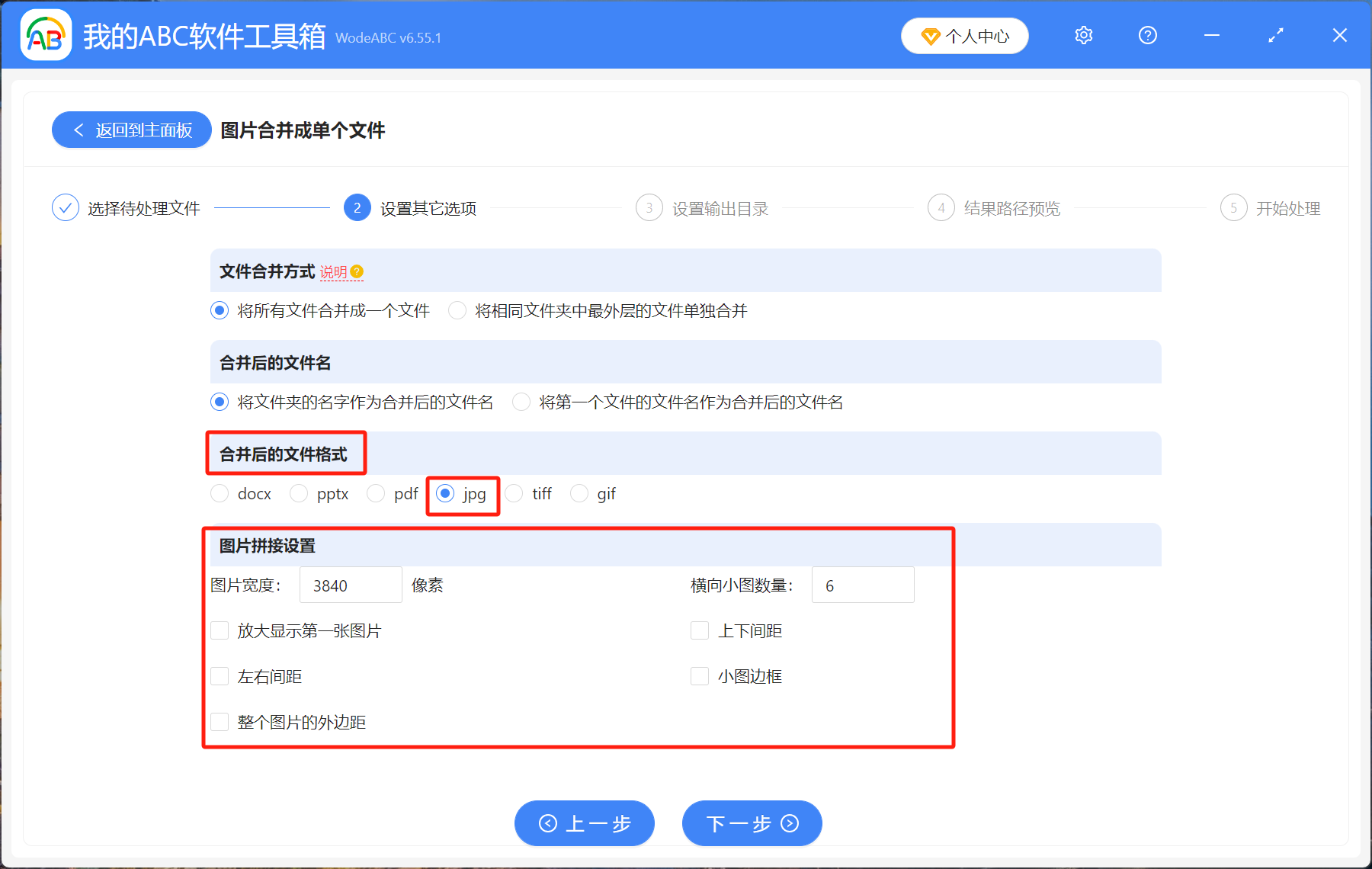Click the fullscreen expand icon
The image size is (1372, 869).
click(1274, 35)
